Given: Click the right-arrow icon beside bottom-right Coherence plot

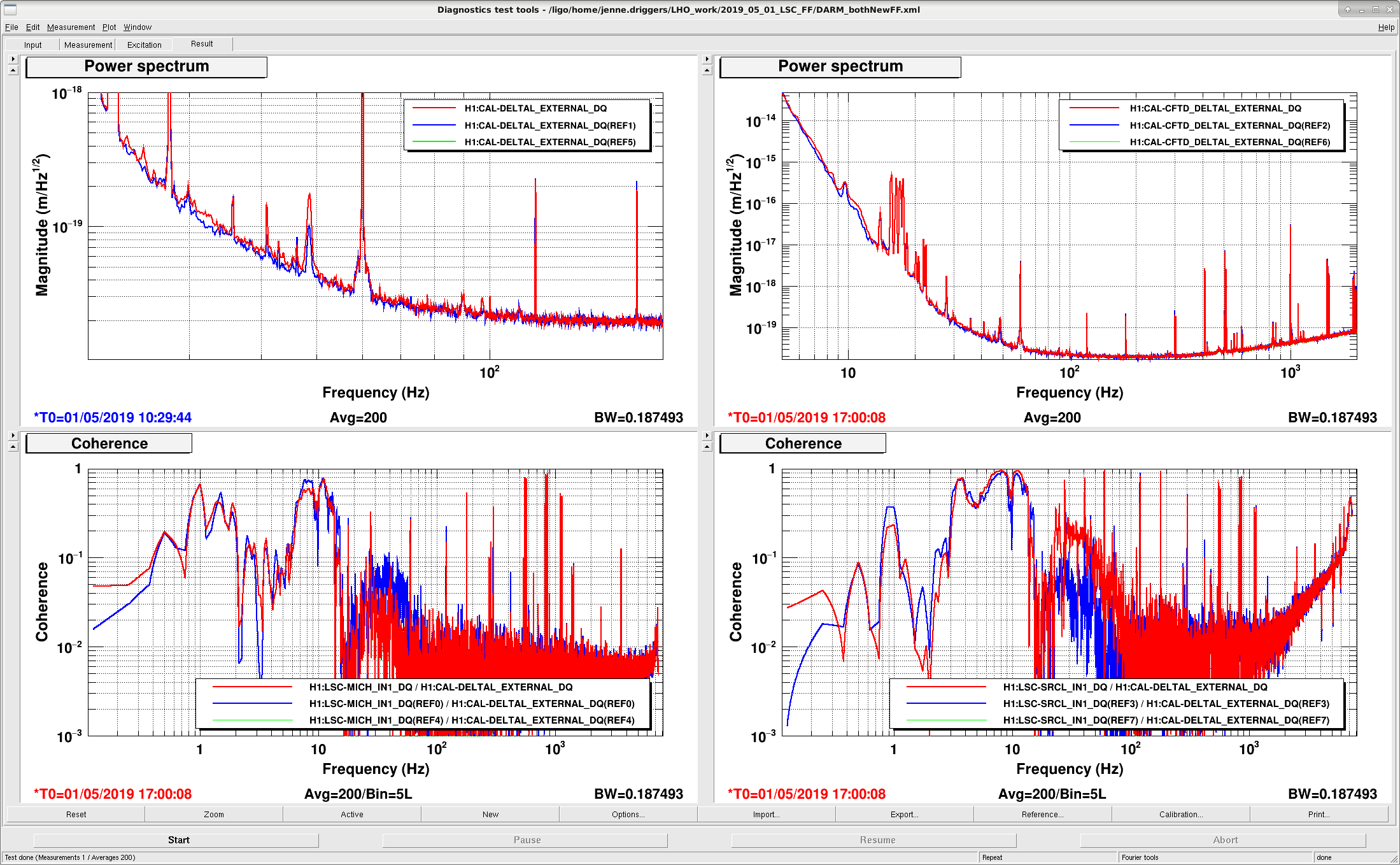Looking at the screenshot, I should tap(707, 436).
